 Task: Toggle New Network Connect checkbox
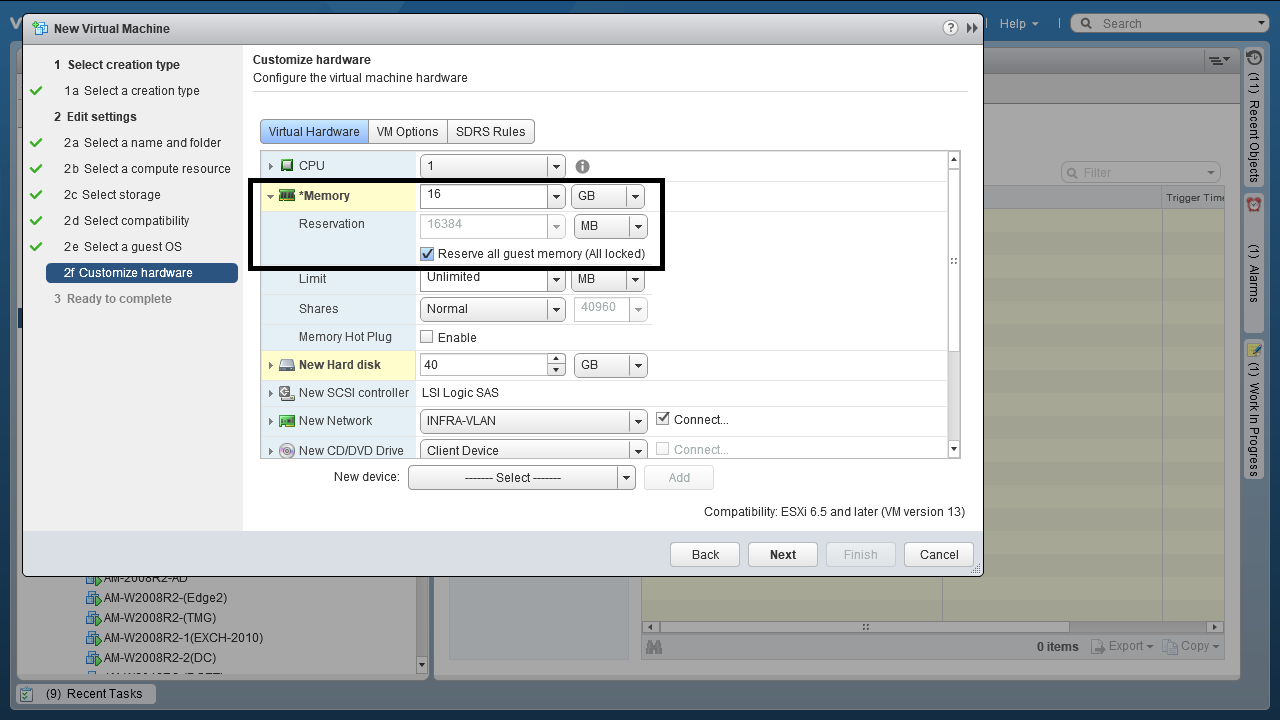tap(662, 420)
